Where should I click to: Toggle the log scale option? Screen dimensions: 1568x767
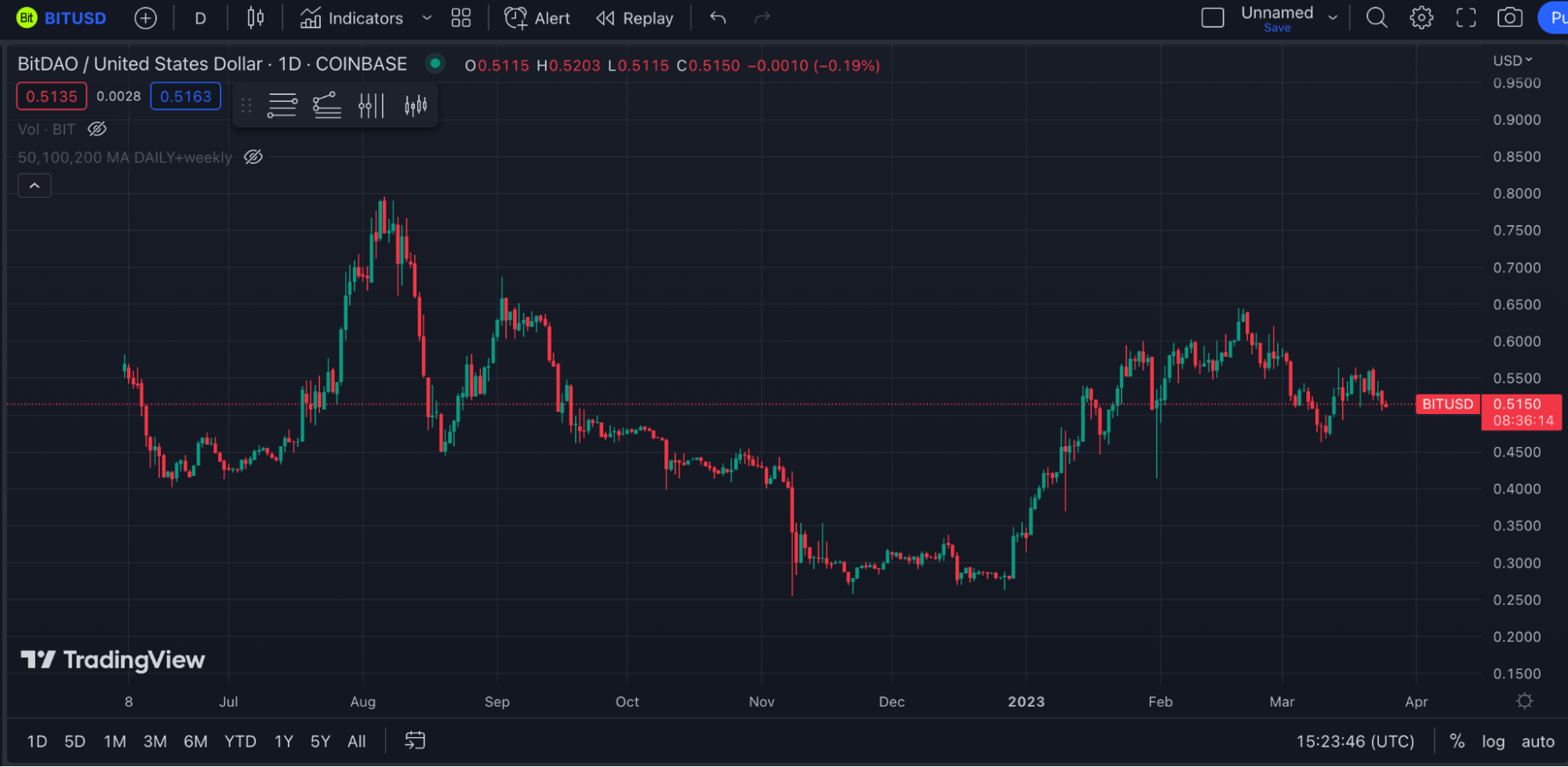coord(1493,741)
